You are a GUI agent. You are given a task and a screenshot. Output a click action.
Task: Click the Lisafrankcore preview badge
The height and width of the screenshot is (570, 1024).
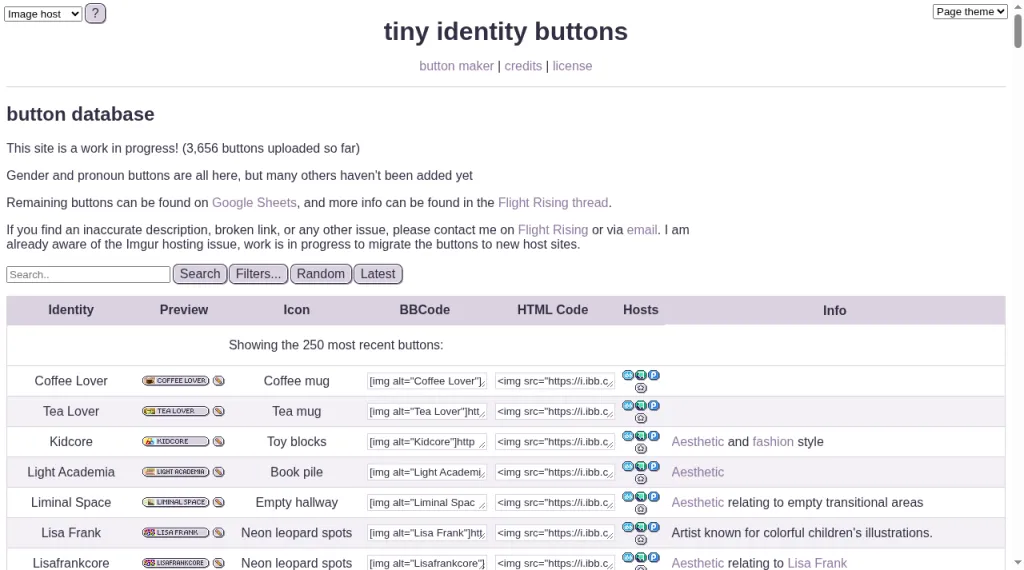pyautogui.click(x=176, y=563)
